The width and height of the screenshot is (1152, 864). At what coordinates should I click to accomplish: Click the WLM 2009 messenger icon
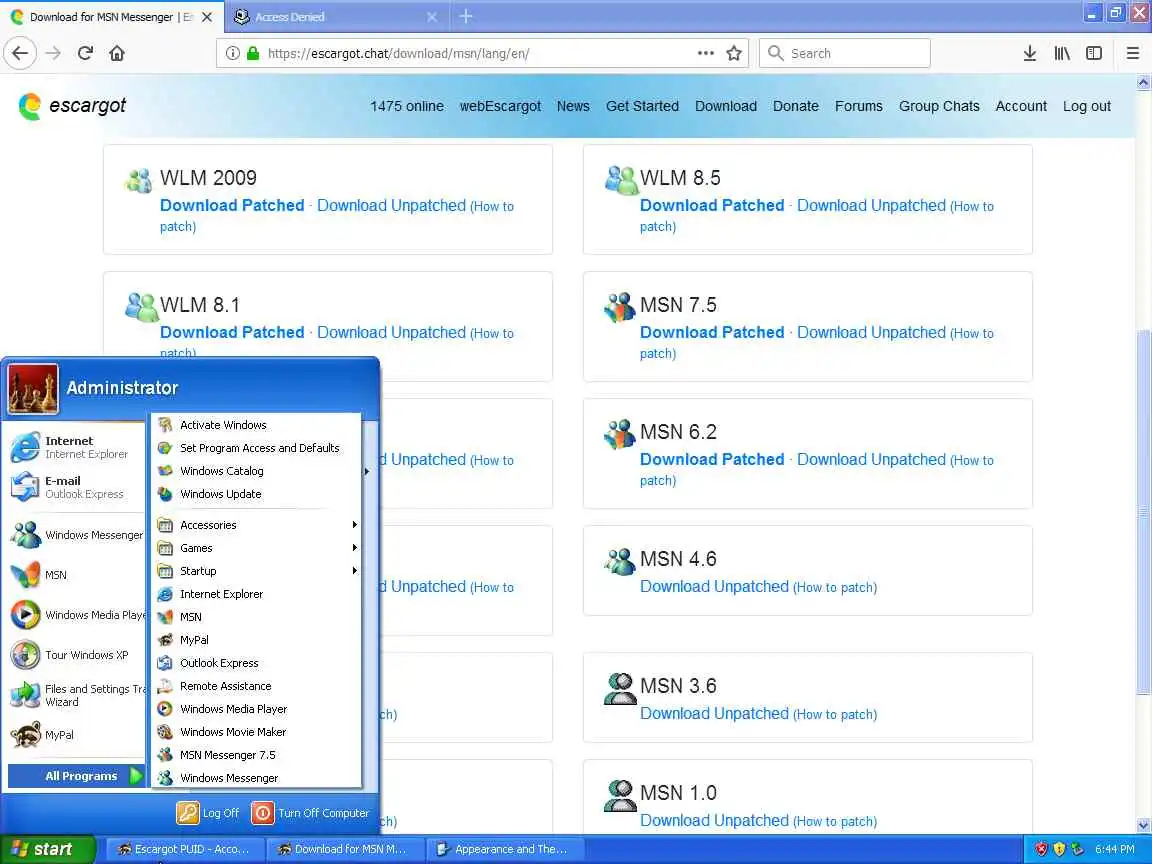pos(139,180)
